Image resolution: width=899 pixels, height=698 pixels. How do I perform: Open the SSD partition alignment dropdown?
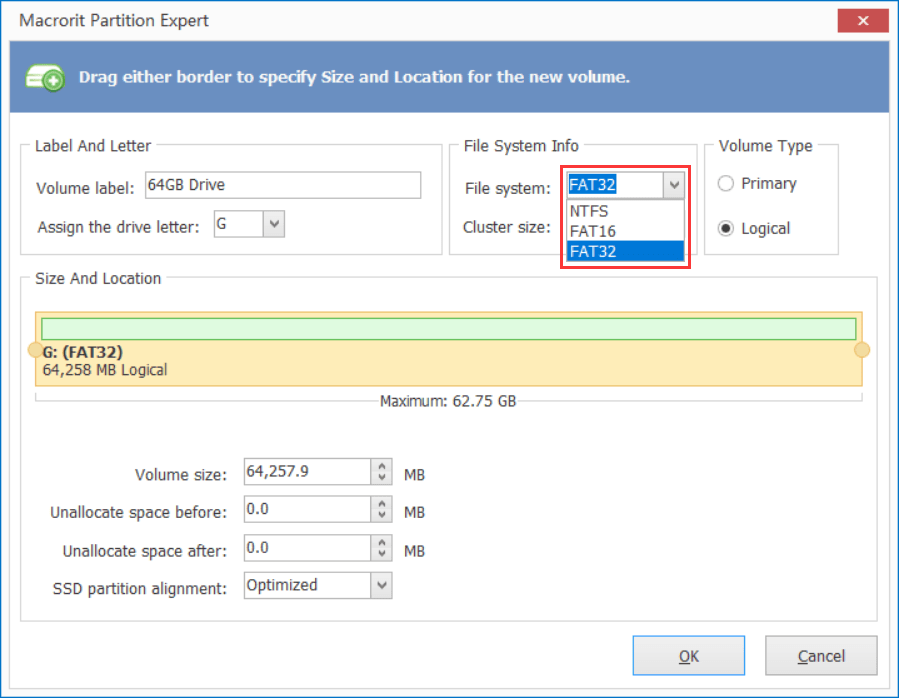(381, 585)
